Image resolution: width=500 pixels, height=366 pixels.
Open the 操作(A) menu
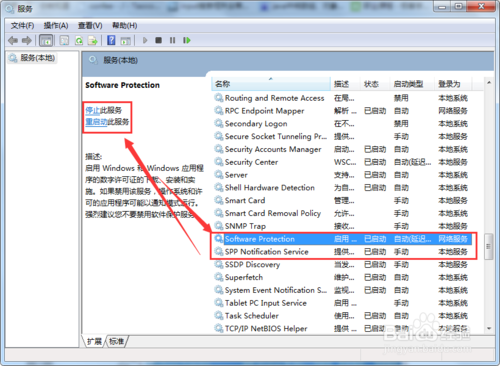[x=56, y=26]
